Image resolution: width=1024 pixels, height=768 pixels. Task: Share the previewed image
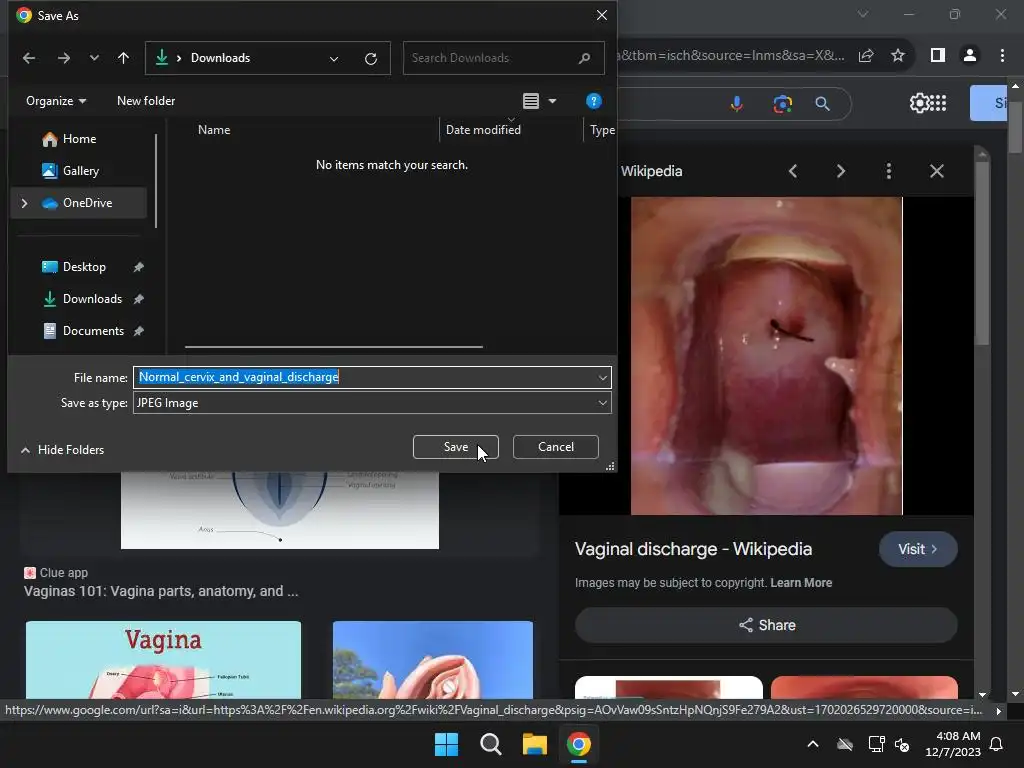click(x=766, y=625)
